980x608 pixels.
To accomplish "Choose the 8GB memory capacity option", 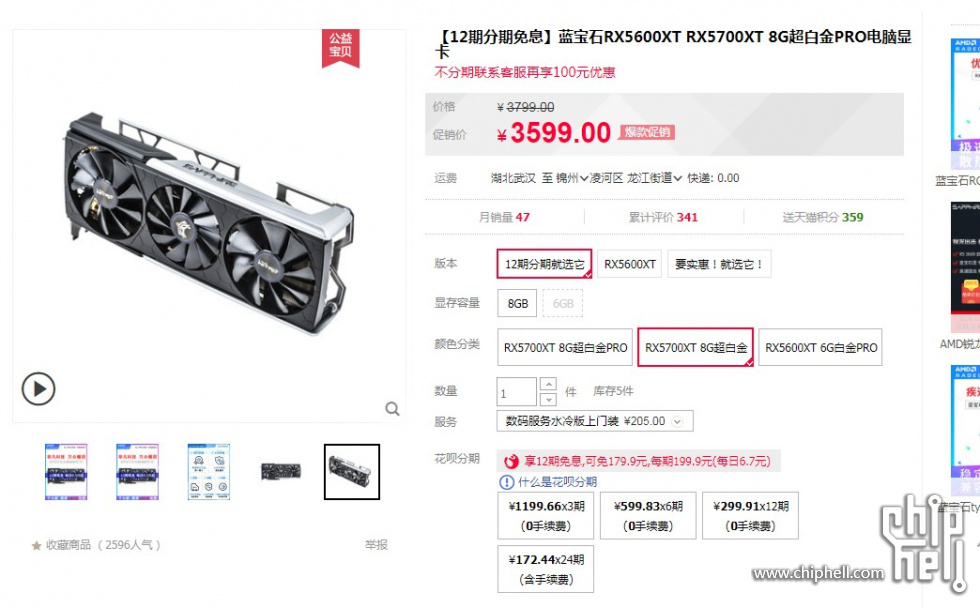I will click(518, 303).
